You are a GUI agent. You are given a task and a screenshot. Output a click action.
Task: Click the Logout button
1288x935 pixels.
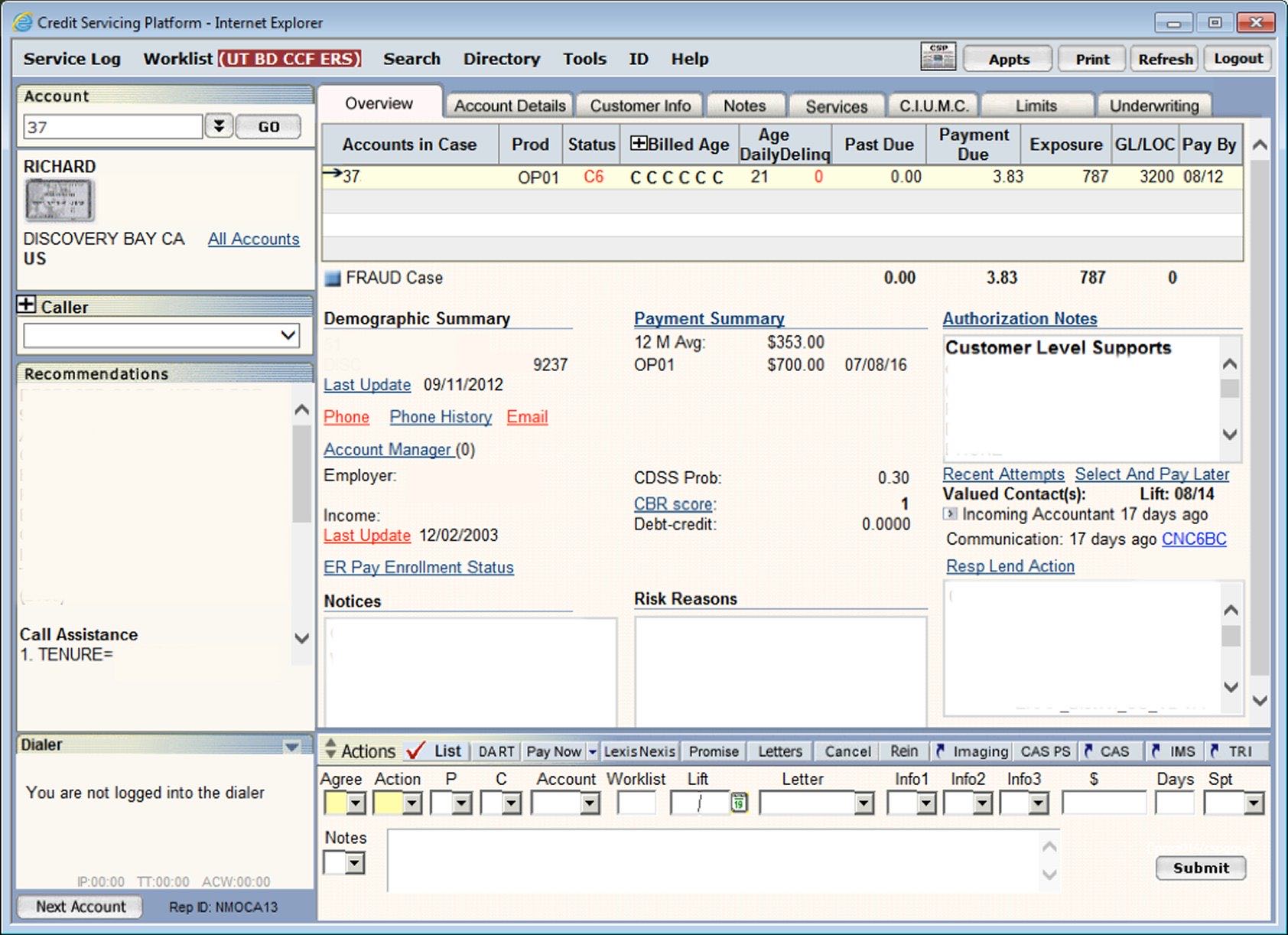tap(1238, 58)
